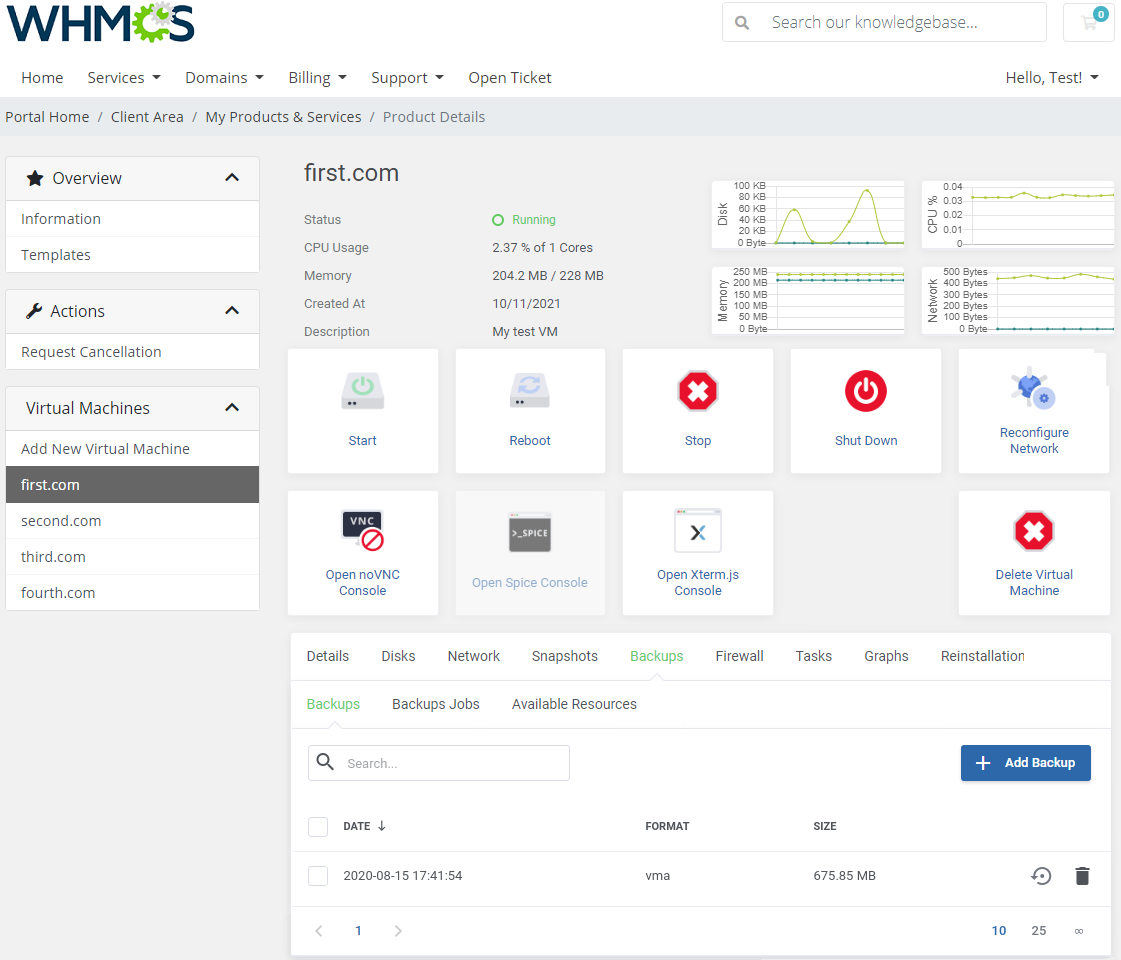Toggle the select-all backups checkbox
Screen dimensions: 1121x960
pyautogui.click(x=318, y=826)
